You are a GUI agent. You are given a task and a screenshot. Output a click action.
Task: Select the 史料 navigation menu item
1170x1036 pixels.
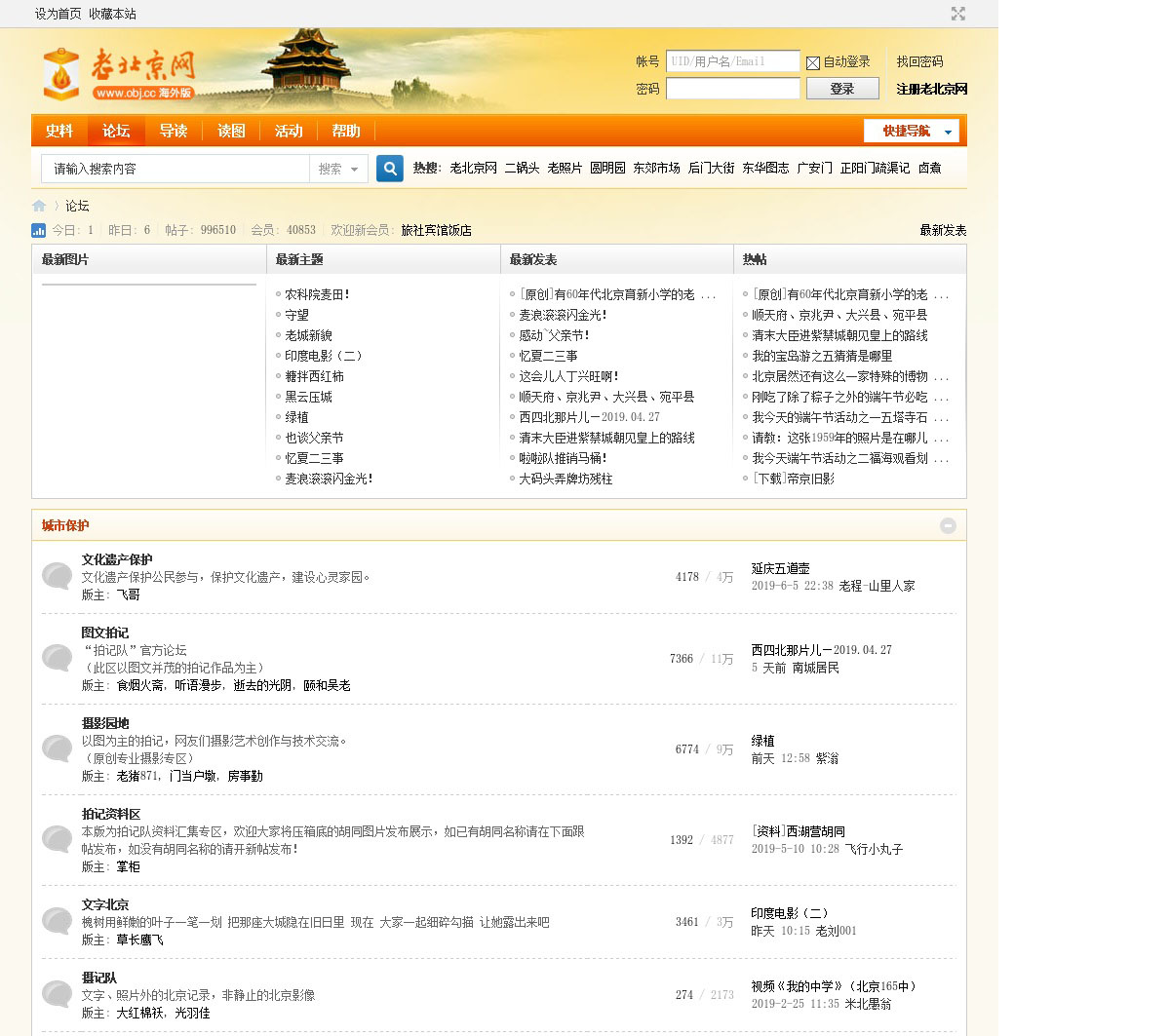tap(59, 131)
